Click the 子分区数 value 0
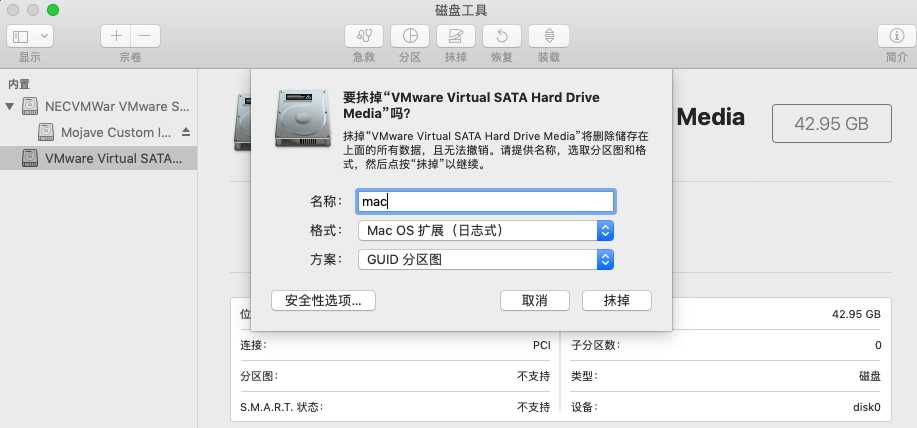917x428 pixels. pyautogui.click(x=878, y=345)
